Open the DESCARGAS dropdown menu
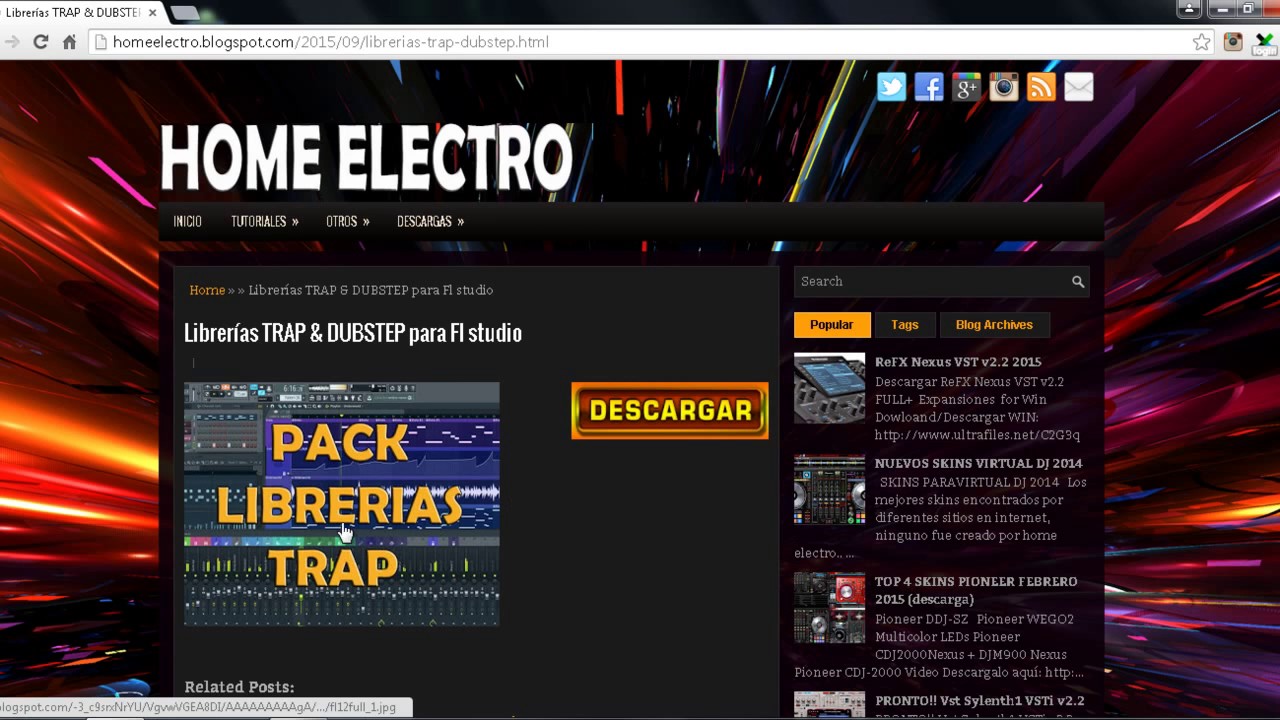The width and height of the screenshot is (1280, 720). pos(430,221)
